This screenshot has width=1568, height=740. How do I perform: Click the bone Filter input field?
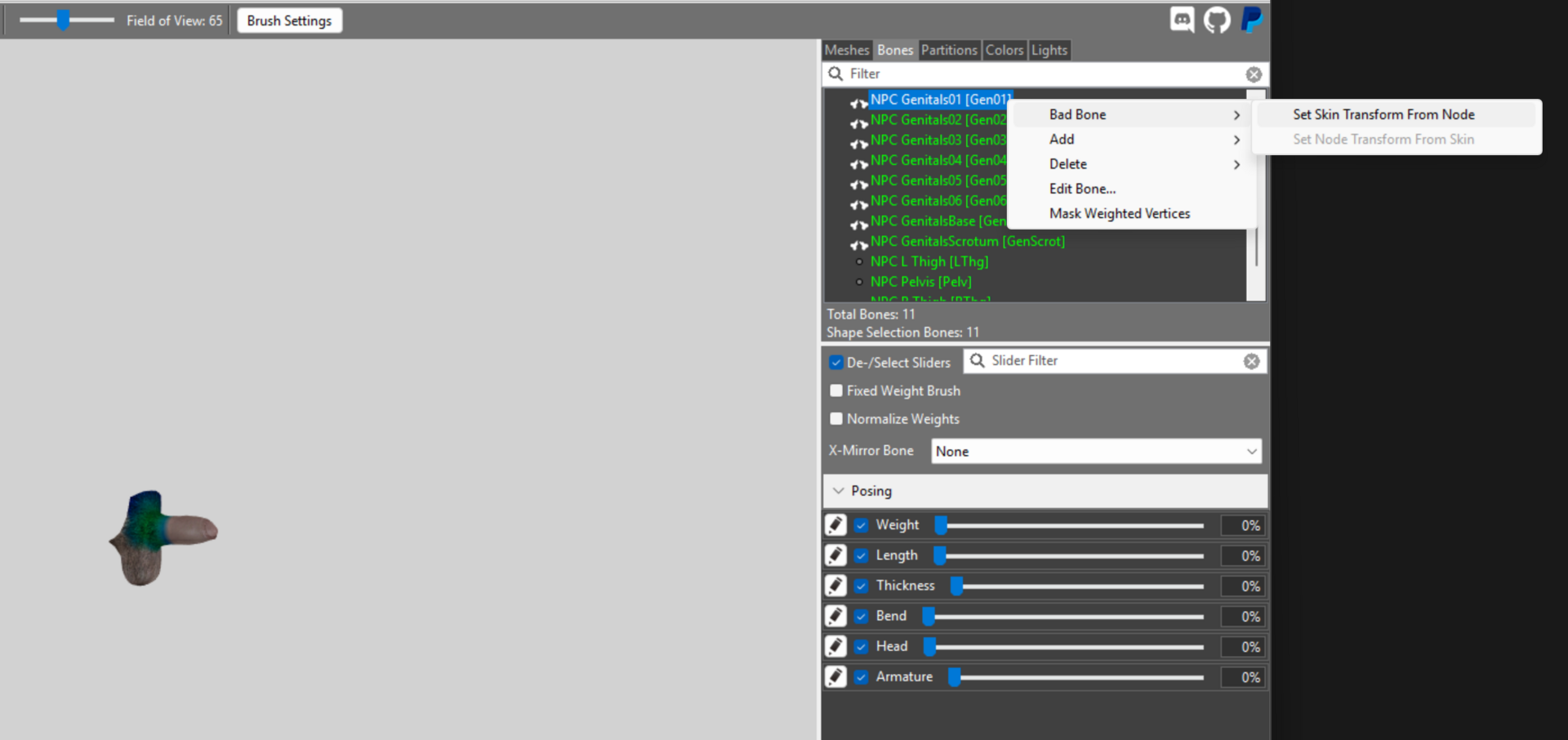[1045, 74]
